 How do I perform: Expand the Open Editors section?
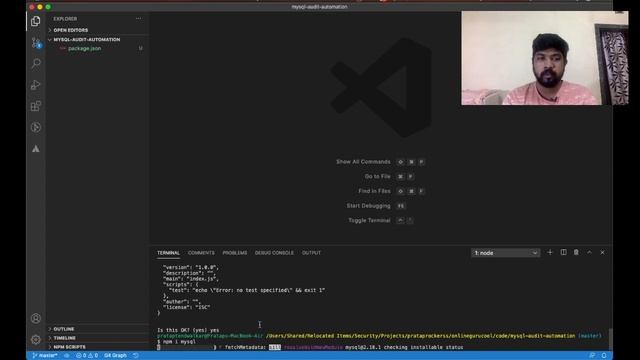pos(97,30)
